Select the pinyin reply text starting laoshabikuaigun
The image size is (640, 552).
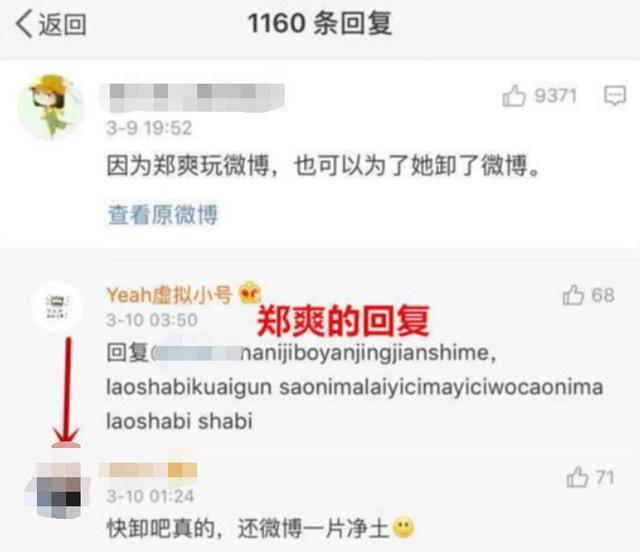pos(354,387)
